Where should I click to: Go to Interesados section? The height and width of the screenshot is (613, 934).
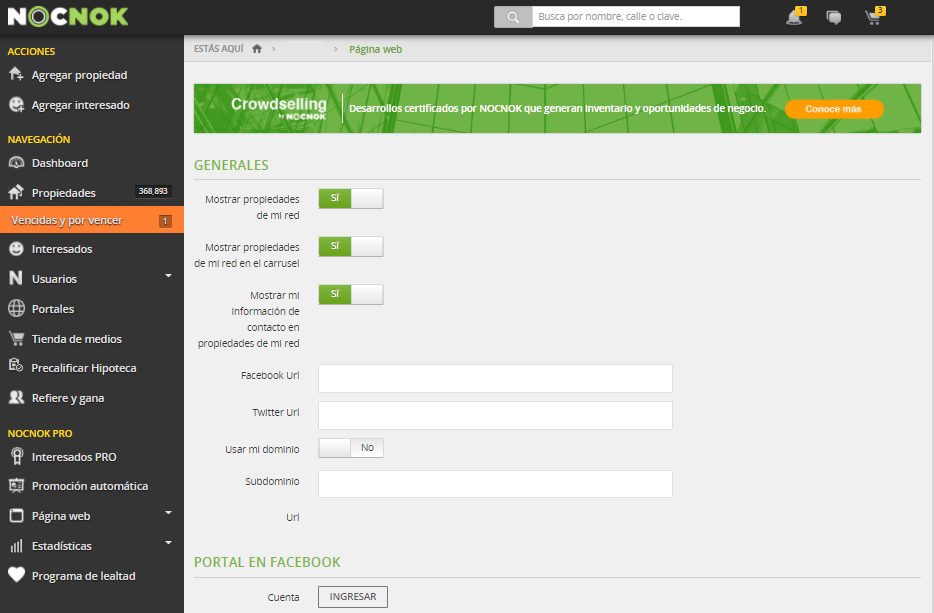click(x=62, y=249)
